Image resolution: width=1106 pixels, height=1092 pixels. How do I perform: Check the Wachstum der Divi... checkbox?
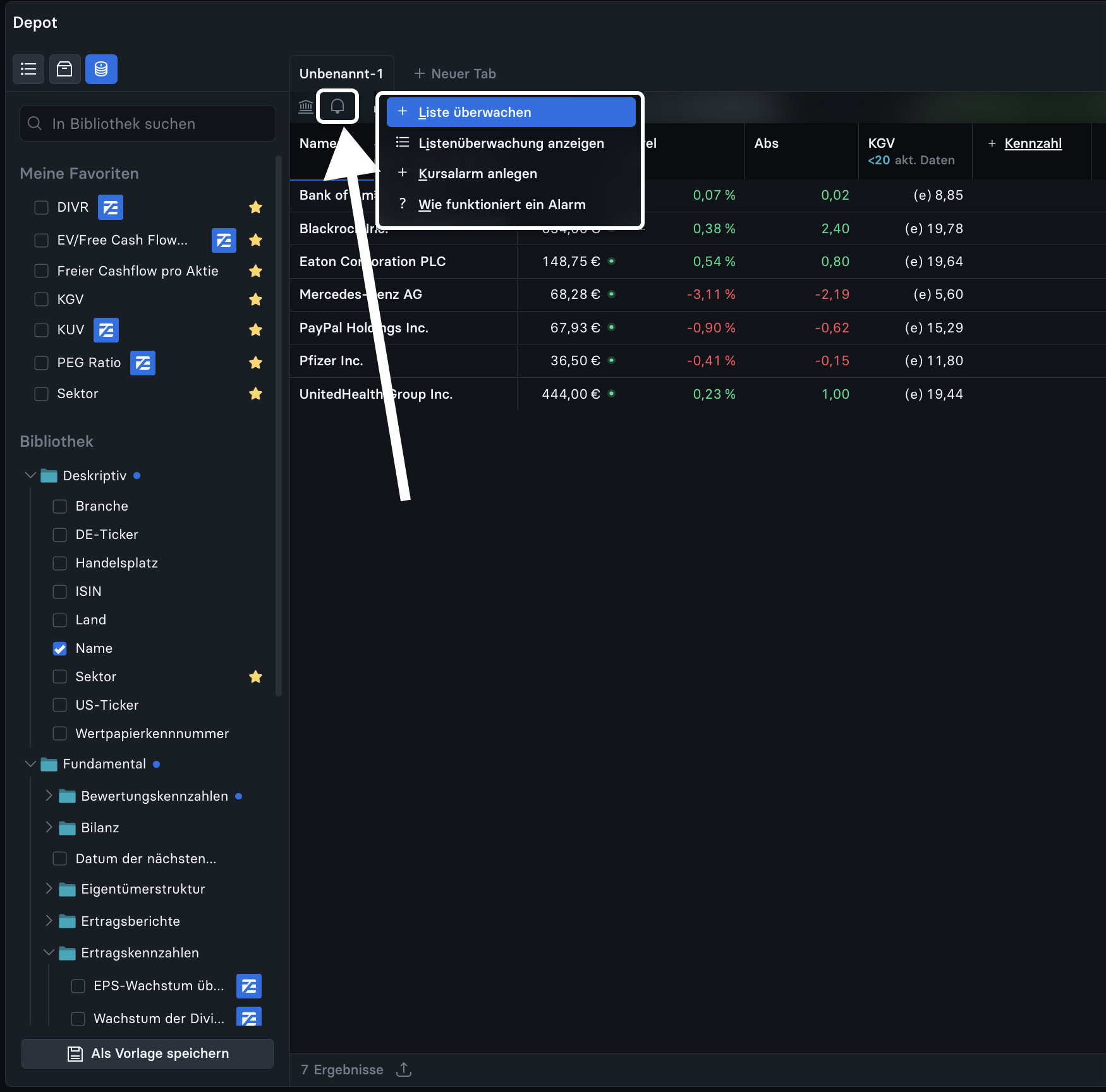pos(78,1019)
